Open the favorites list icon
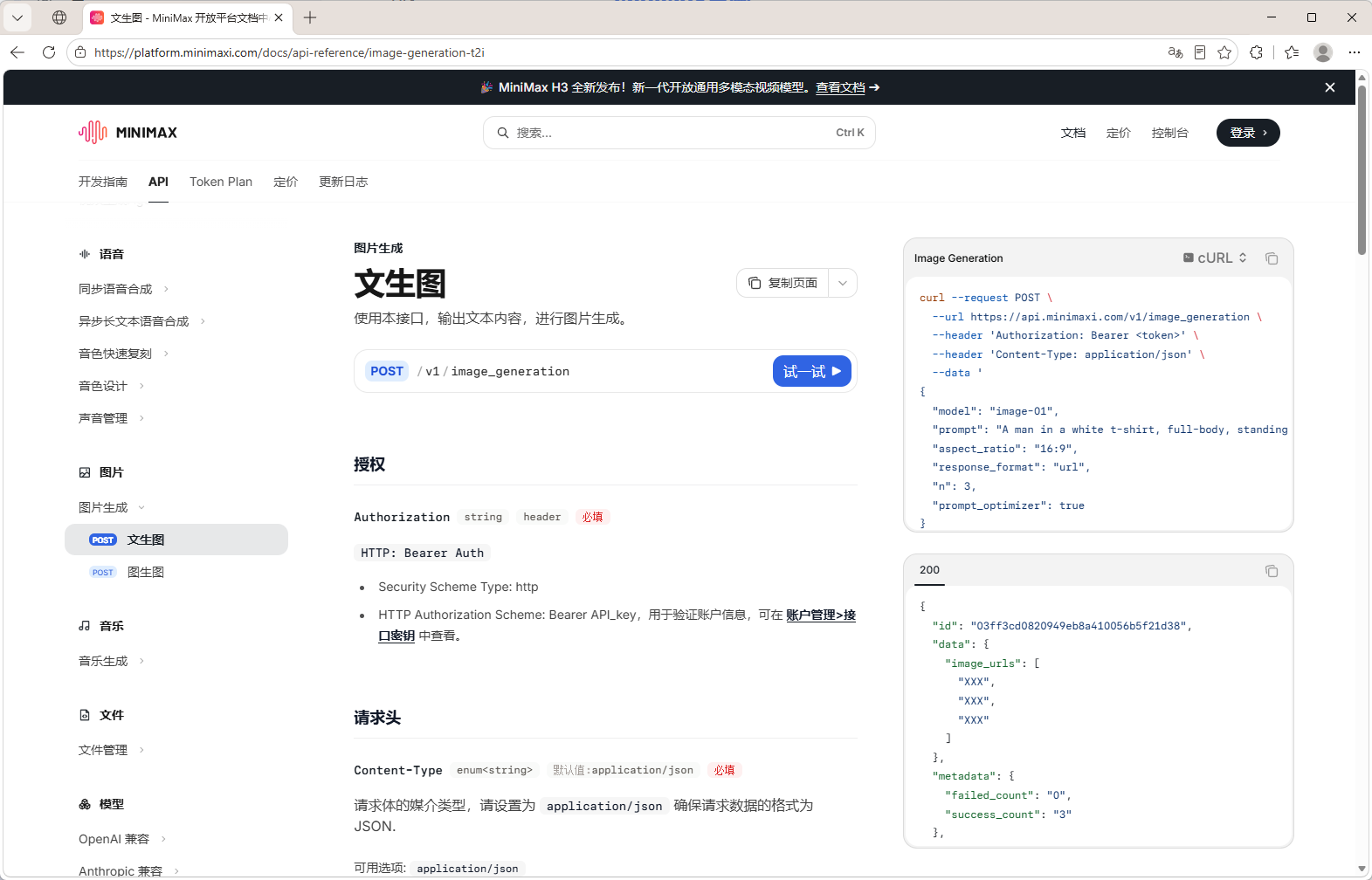Screen dimensions: 1372x880 pyautogui.click(x=1292, y=52)
